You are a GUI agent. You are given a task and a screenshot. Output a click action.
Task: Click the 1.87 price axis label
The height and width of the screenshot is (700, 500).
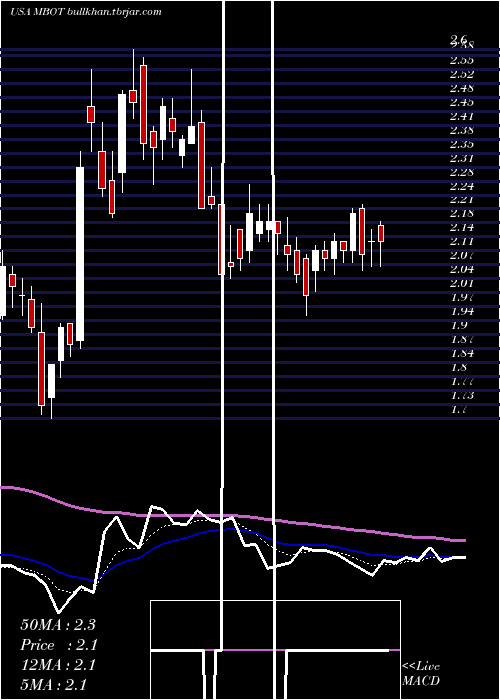pyautogui.click(x=462, y=339)
